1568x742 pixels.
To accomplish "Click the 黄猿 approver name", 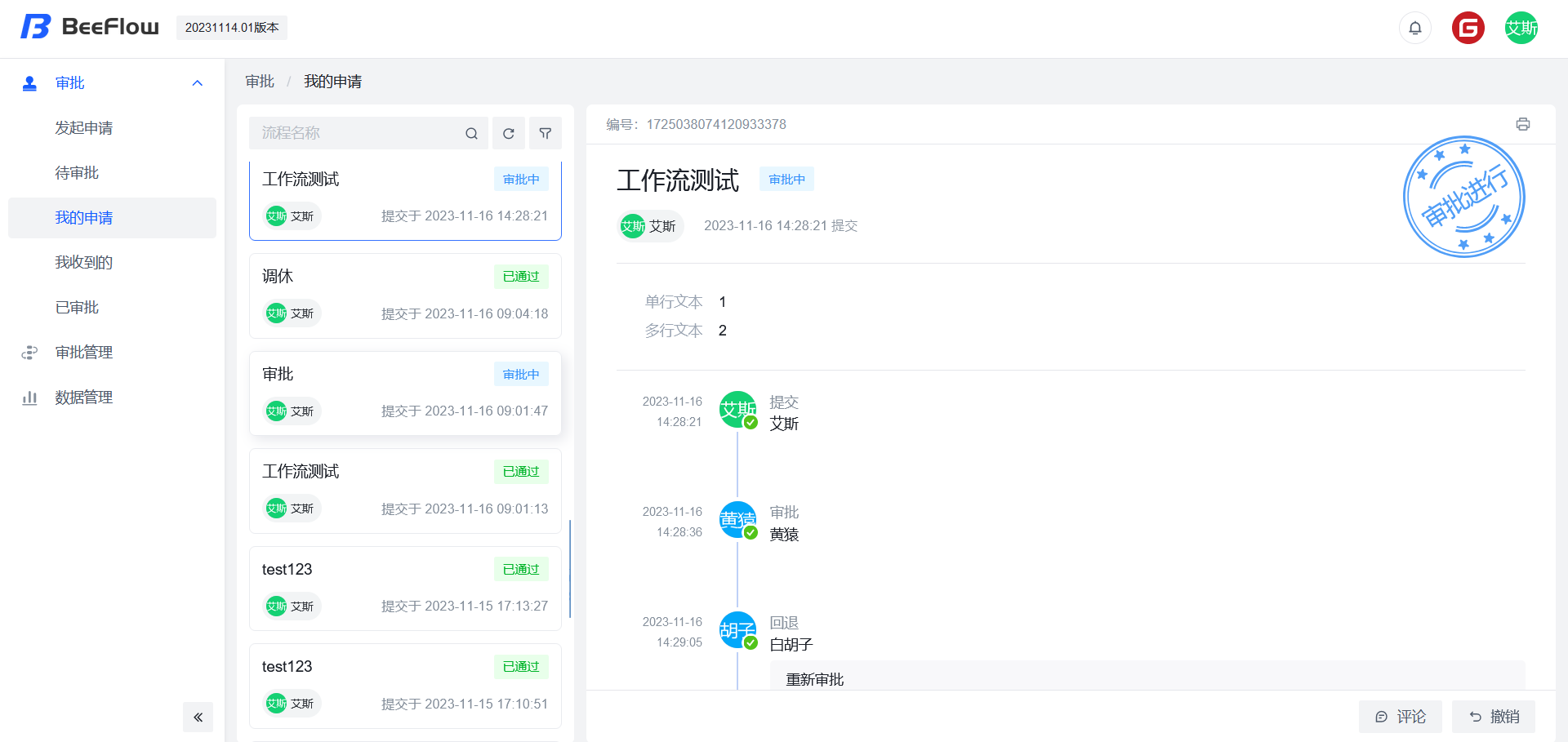I will coord(784,535).
